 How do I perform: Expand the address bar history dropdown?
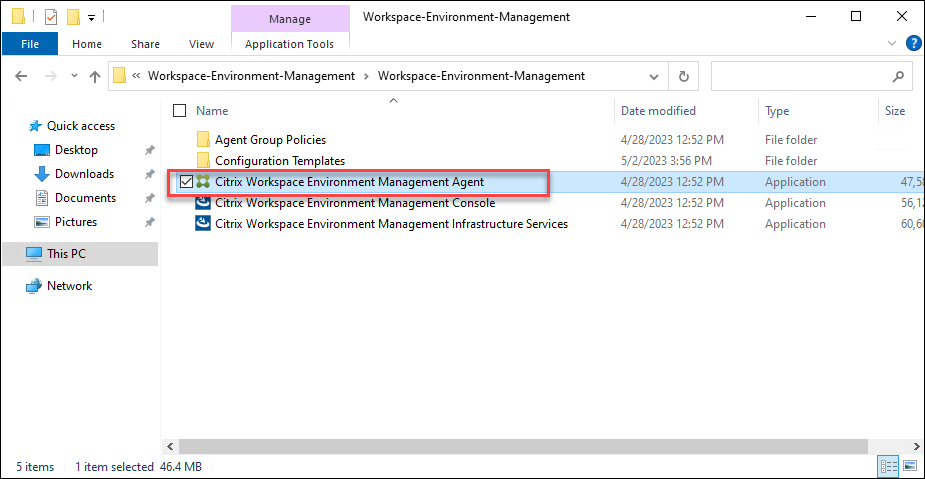point(656,76)
